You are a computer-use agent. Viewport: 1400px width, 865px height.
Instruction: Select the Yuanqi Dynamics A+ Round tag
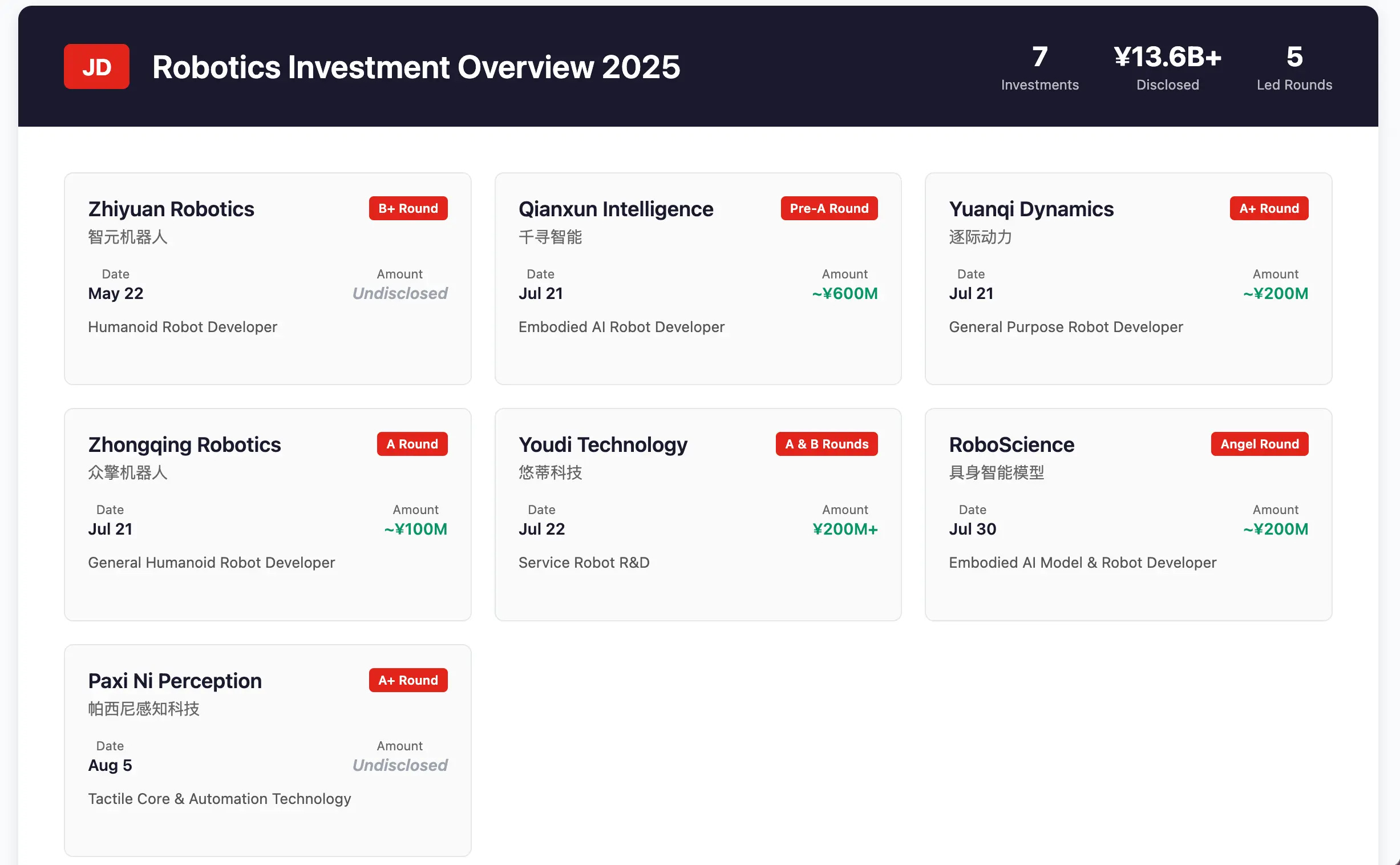[x=1268, y=208]
